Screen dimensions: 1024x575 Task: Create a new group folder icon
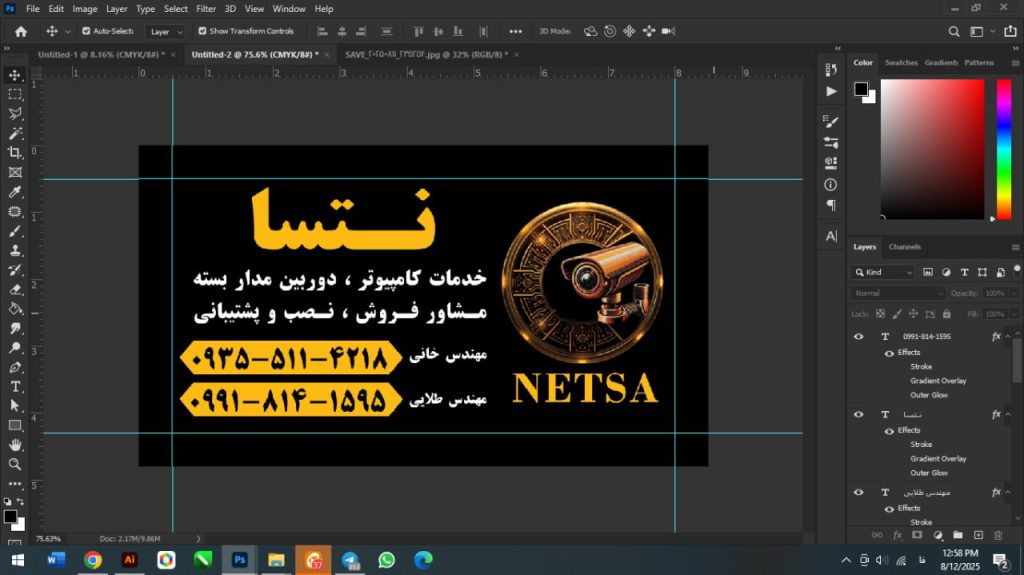point(958,535)
